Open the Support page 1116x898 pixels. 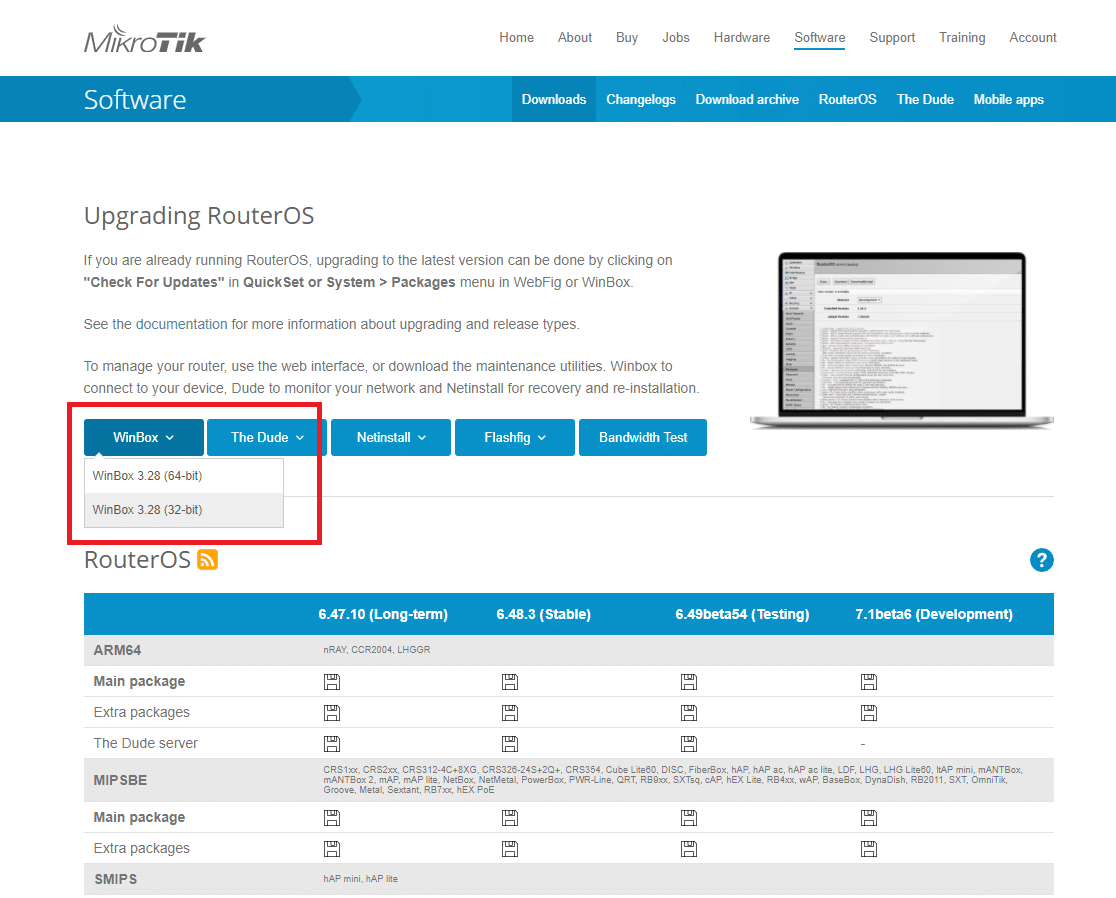(892, 38)
